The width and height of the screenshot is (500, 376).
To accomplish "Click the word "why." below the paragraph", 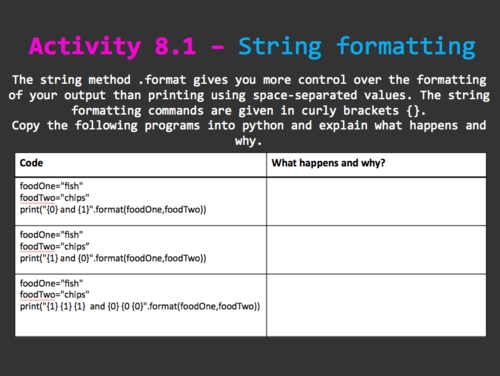I will pos(248,141).
